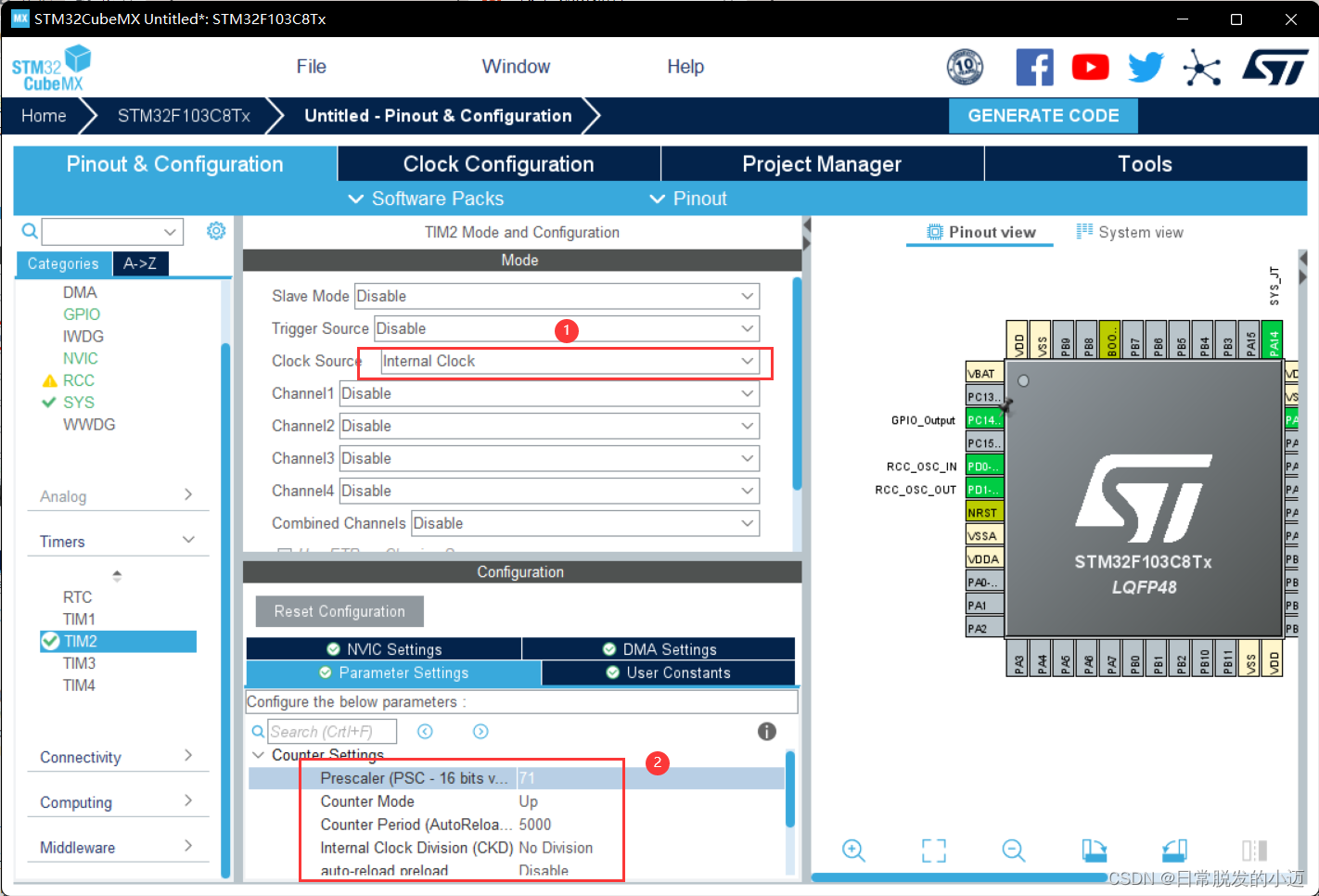Open the Channel3 dropdown
This screenshot has height=896, width=1319.
click(549, 458)
